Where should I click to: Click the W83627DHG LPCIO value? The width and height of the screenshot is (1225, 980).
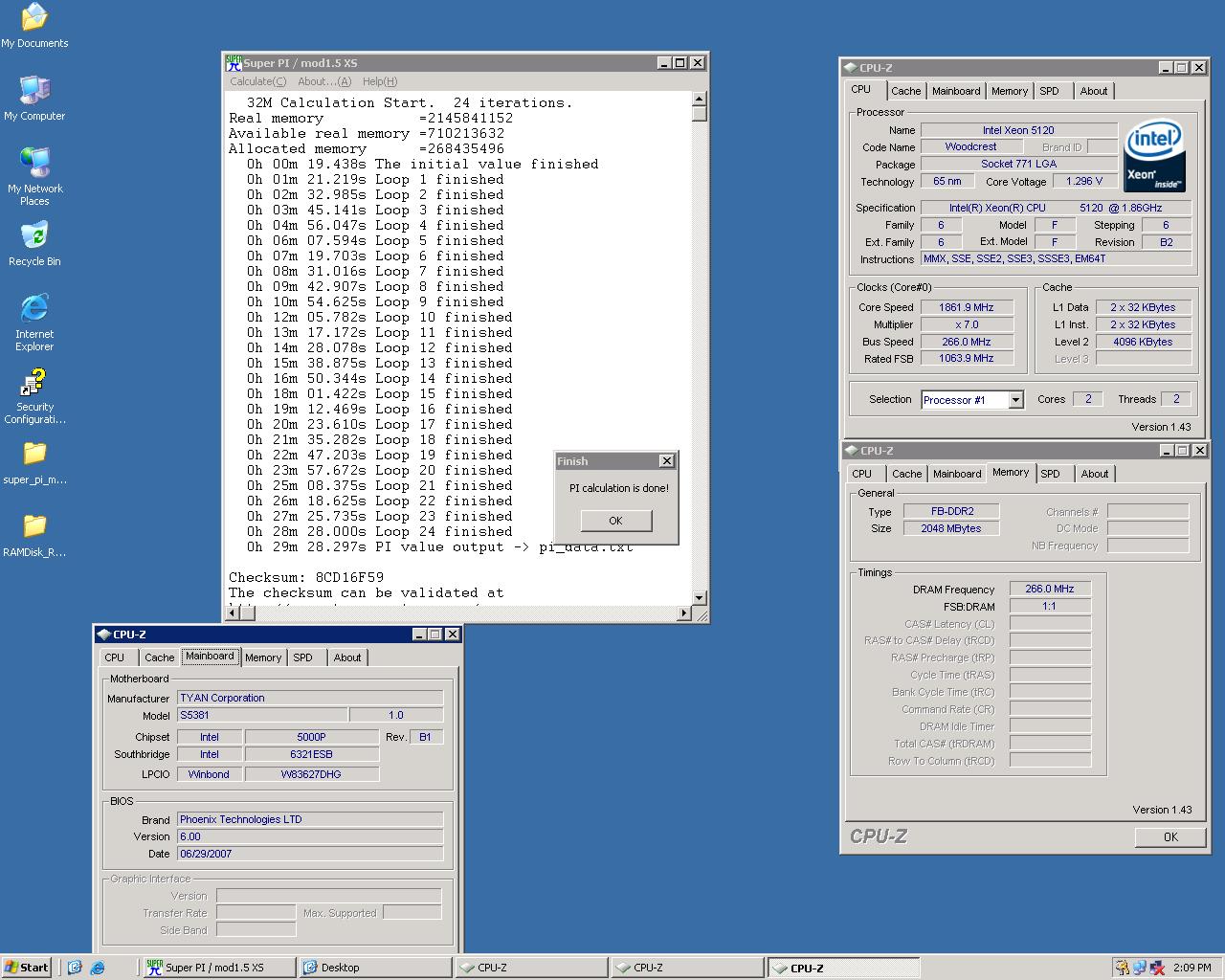click(x=312, y=774)
